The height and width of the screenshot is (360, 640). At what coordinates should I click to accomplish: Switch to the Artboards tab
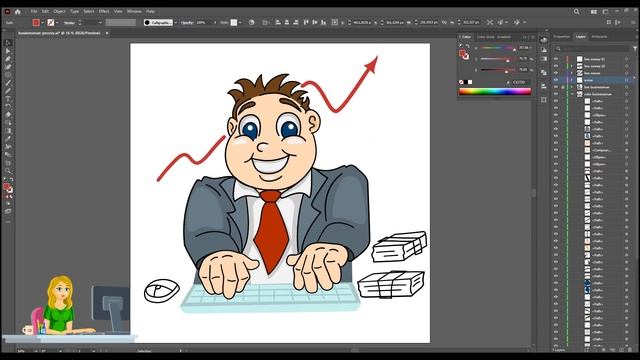(x=599, y=37)
